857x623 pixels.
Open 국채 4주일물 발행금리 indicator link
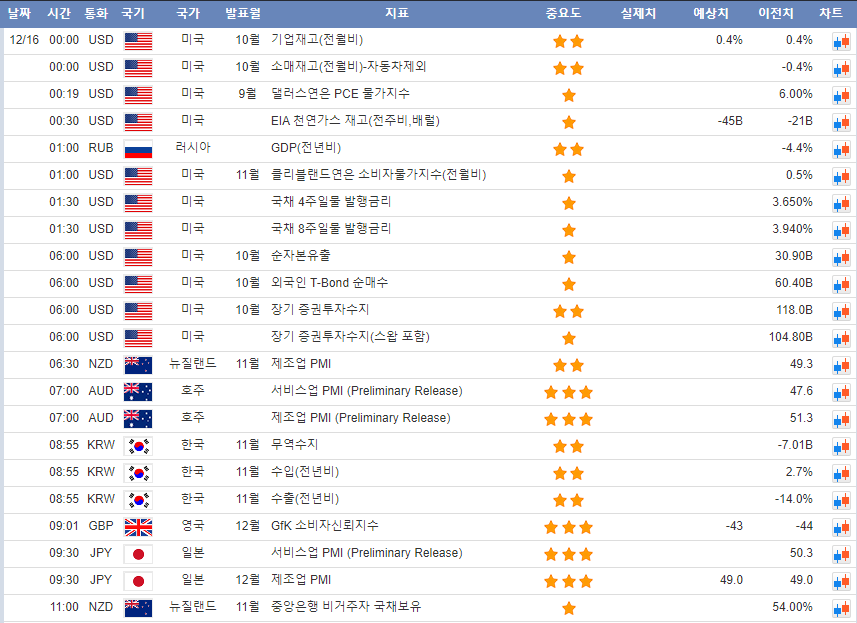click(x=331, y=202)
